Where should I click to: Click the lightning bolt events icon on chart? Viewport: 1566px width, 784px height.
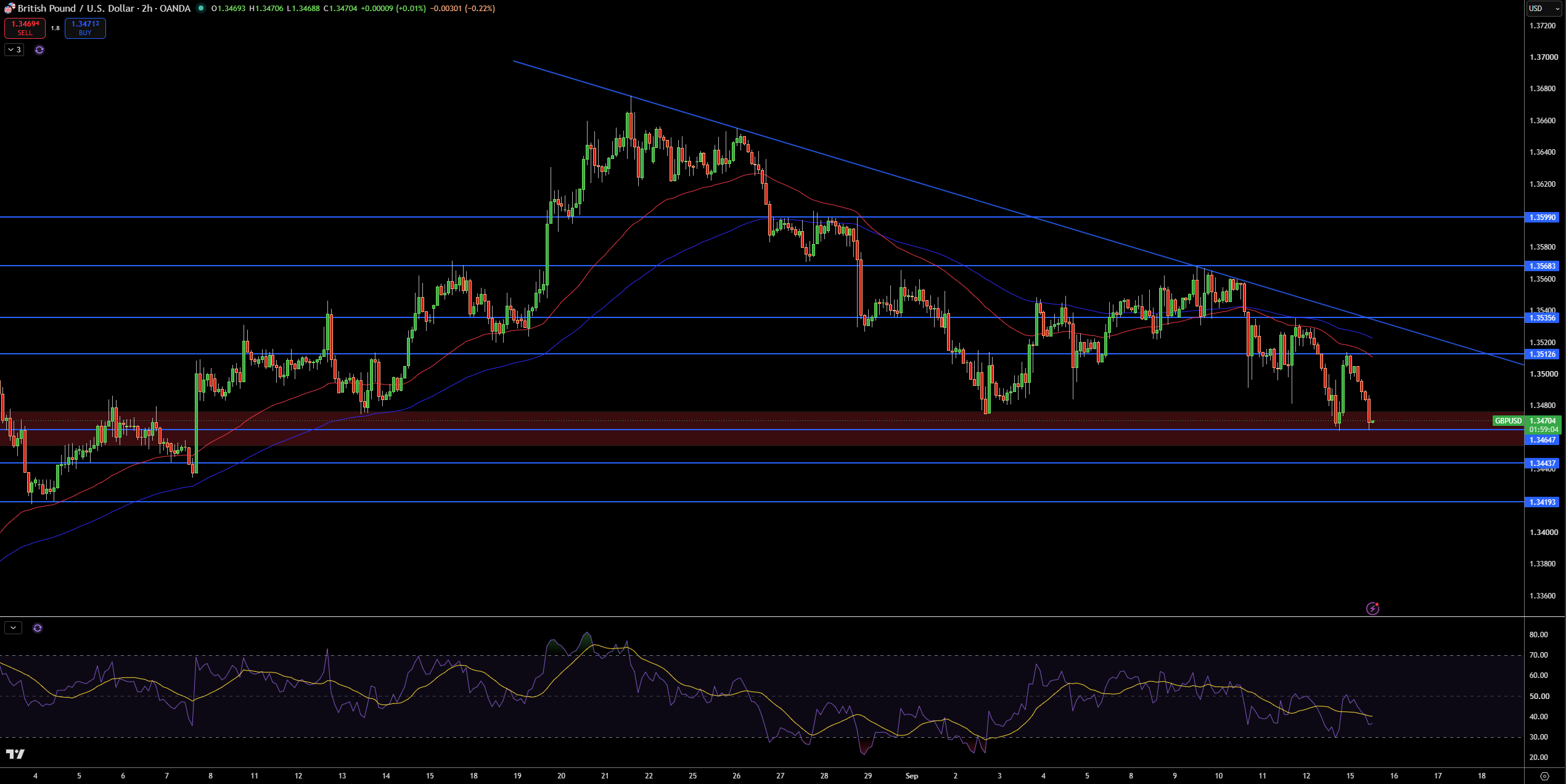click(x=1372, y=609)
